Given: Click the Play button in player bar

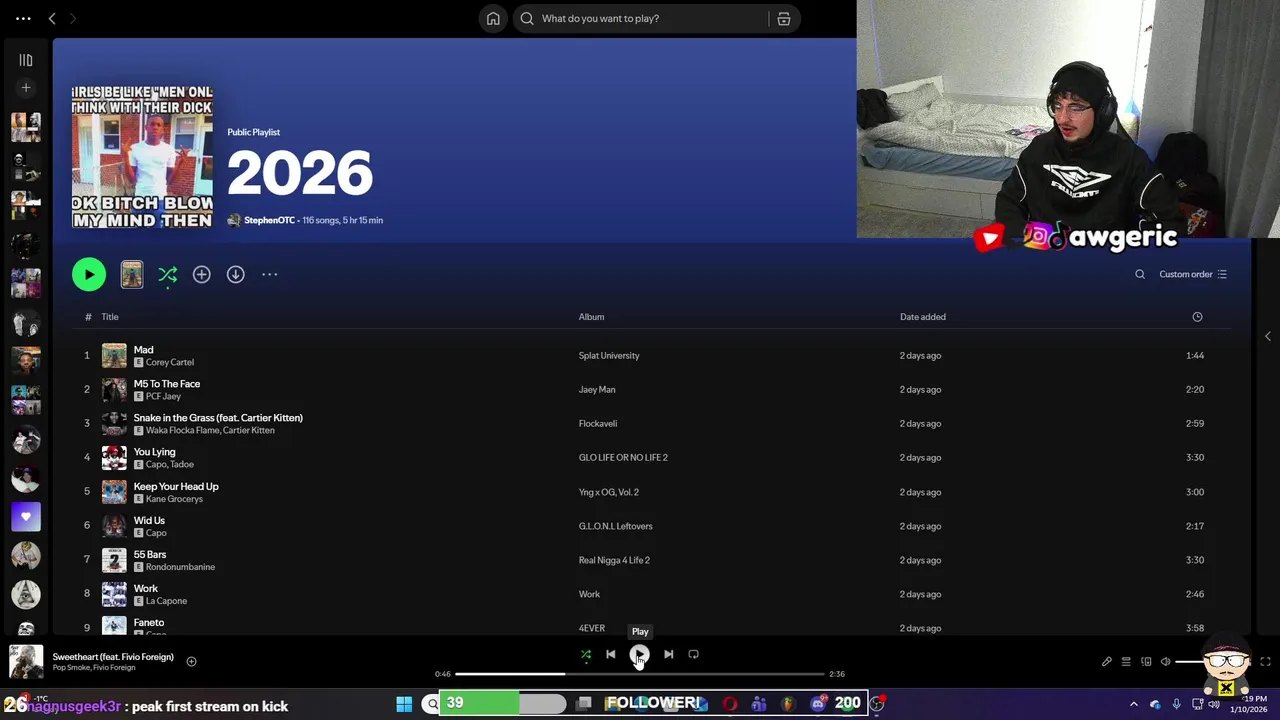Looking at the screenshot, I should (x=639, y=655).
